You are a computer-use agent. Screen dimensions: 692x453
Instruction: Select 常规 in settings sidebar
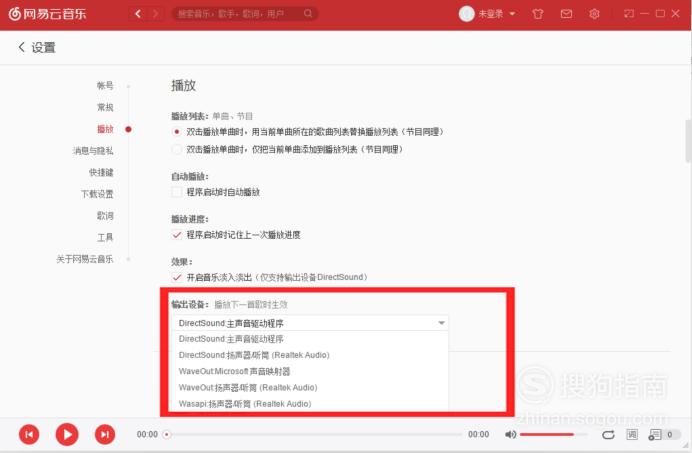click(105, 107)
